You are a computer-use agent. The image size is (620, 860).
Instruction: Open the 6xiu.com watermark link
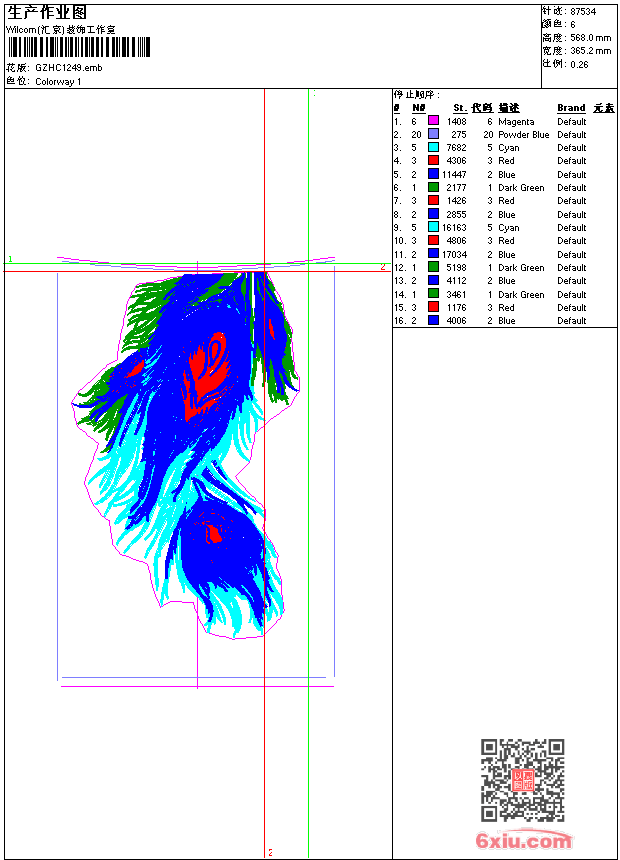tap(524, 840)
